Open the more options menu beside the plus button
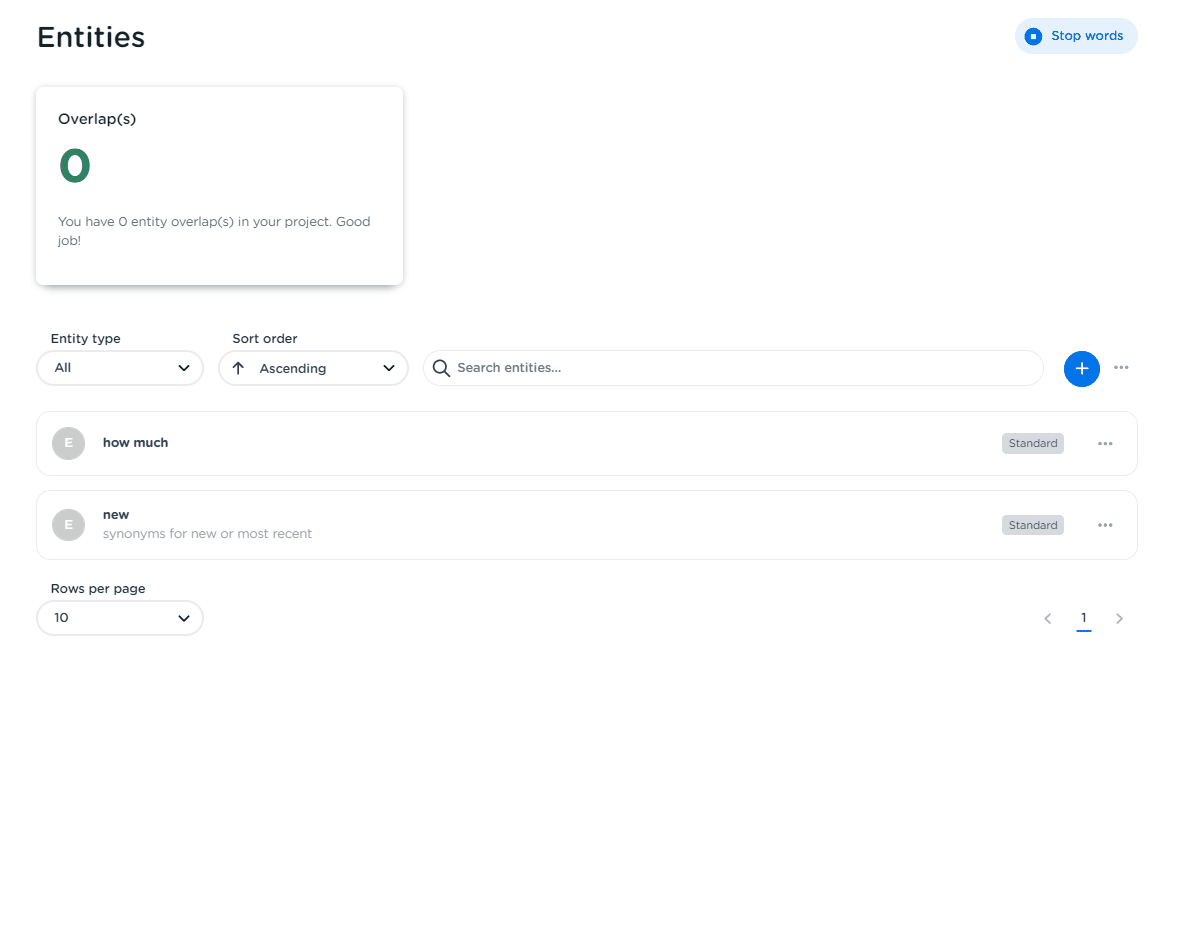The height and width of the screenshot is (935, 1192). (x=1121, y=368)
